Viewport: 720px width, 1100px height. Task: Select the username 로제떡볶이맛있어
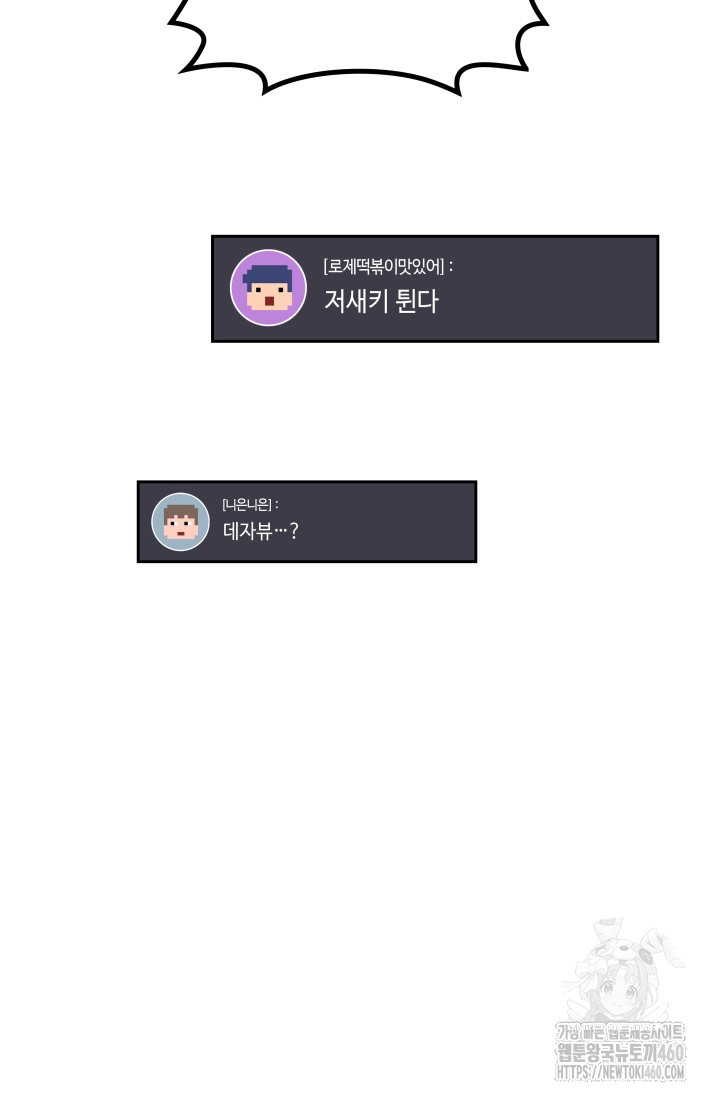click(384, 267)
